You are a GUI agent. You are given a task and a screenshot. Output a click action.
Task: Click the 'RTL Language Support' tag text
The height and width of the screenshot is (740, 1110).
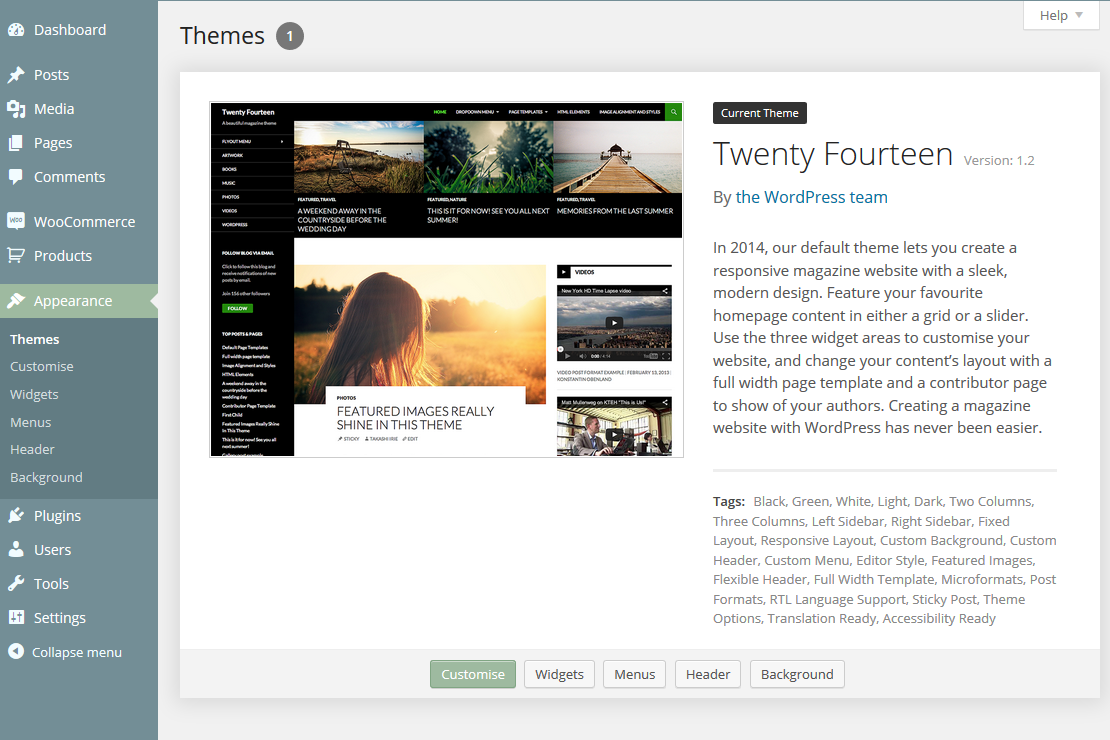(837, 599)
